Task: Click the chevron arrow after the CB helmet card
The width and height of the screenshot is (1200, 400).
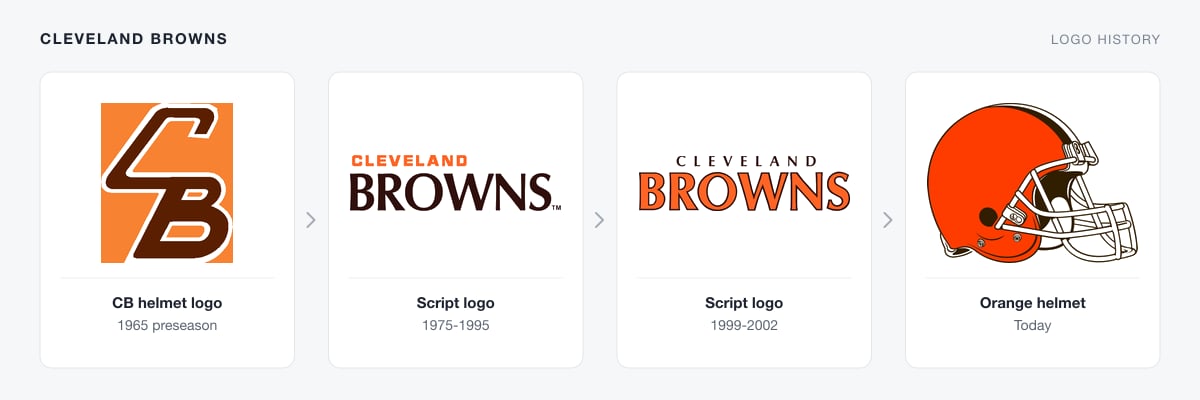Action: pos(311,220)
